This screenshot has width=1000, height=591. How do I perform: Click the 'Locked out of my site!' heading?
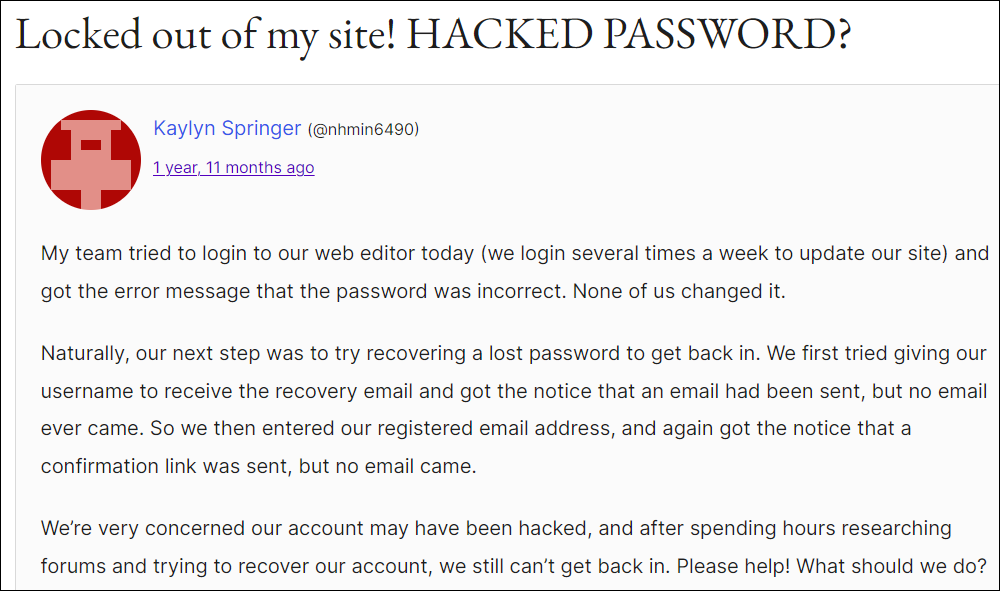pos(205,35)
